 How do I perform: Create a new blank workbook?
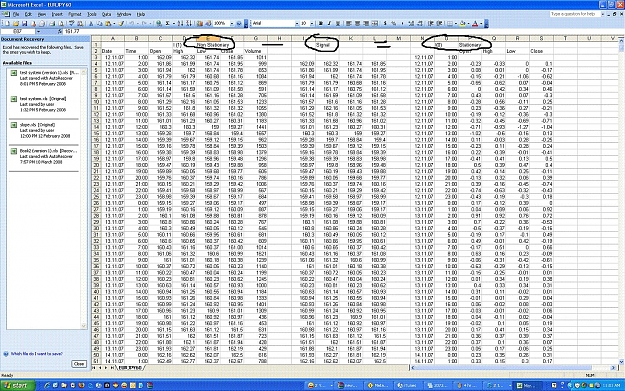click(7, 24)
